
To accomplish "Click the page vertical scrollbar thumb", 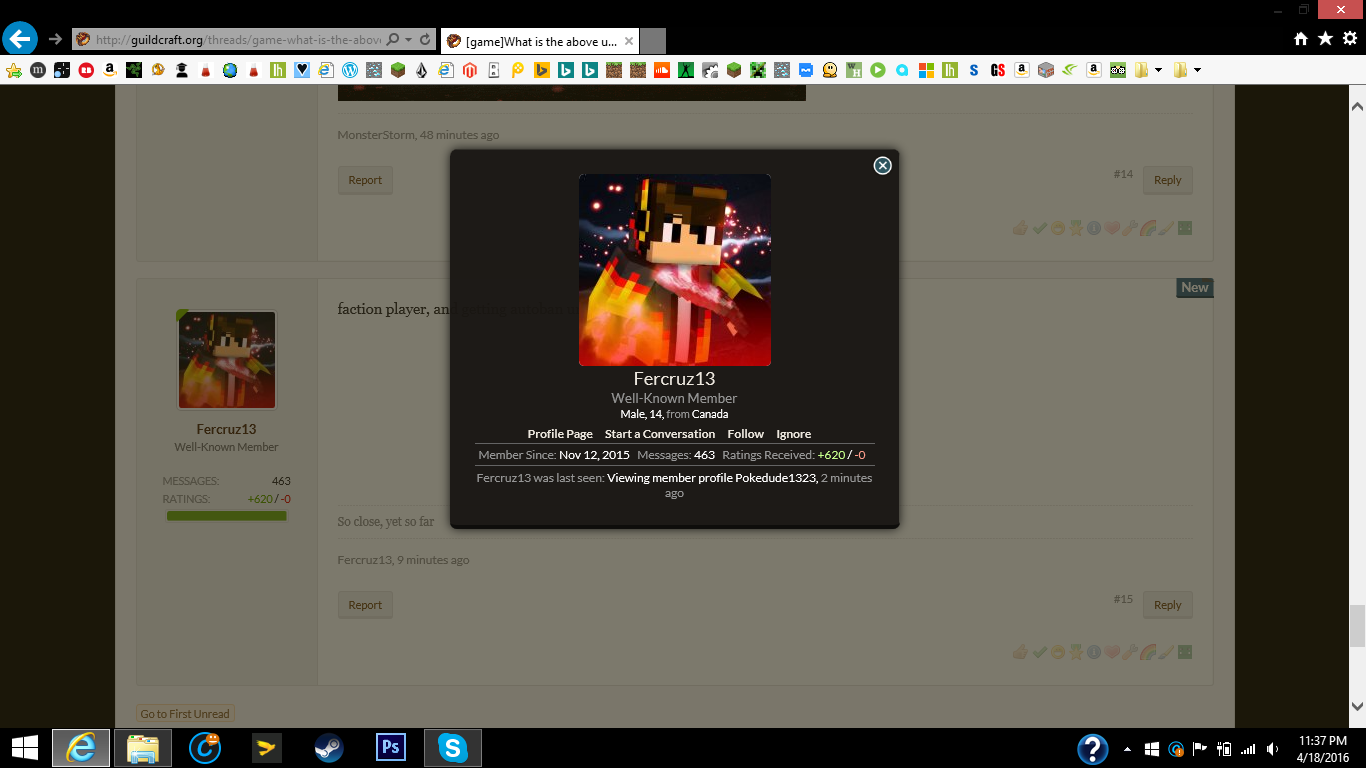I will pos(1357,626).
